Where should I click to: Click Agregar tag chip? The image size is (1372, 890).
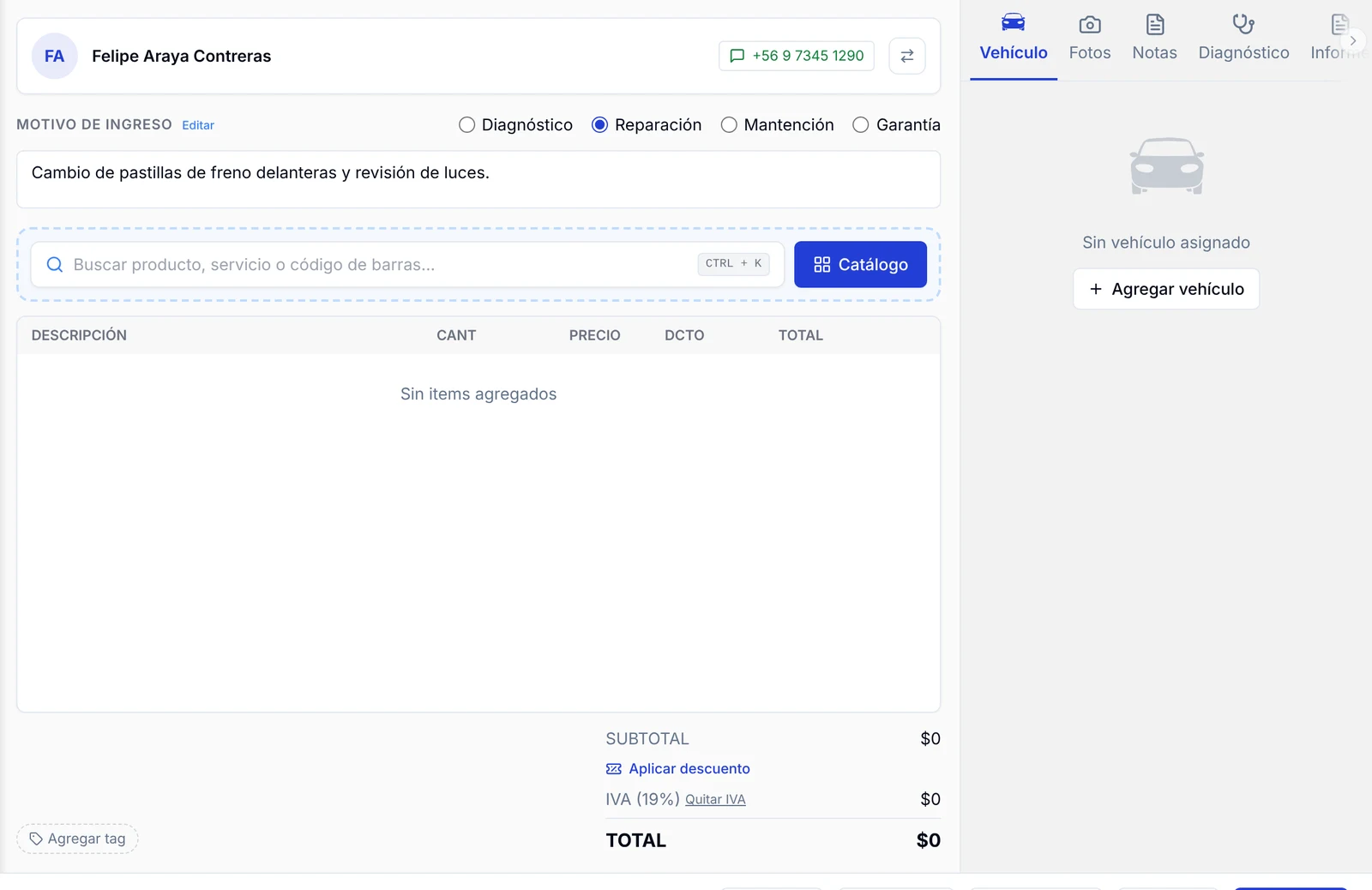(x=77, y=839)
